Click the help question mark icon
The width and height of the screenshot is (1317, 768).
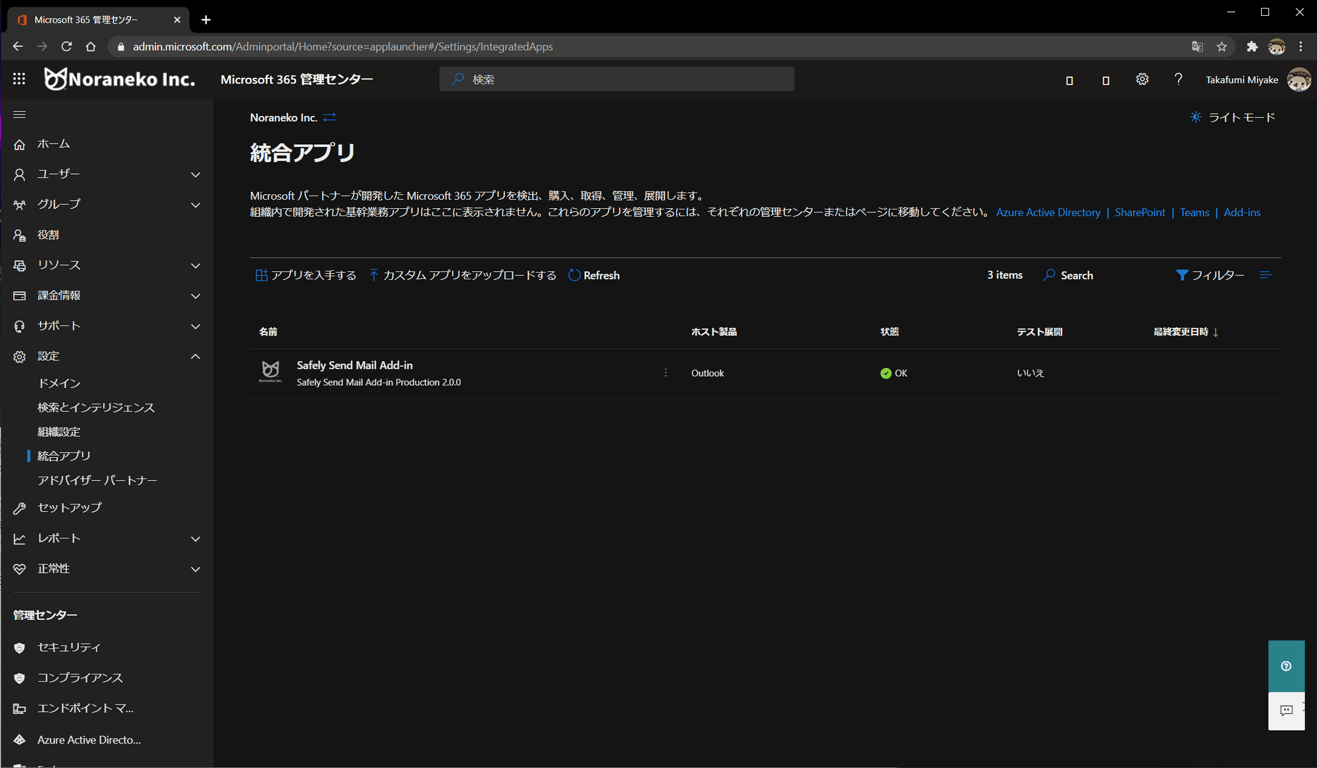pyautogui.click(x=1178, y=79)
